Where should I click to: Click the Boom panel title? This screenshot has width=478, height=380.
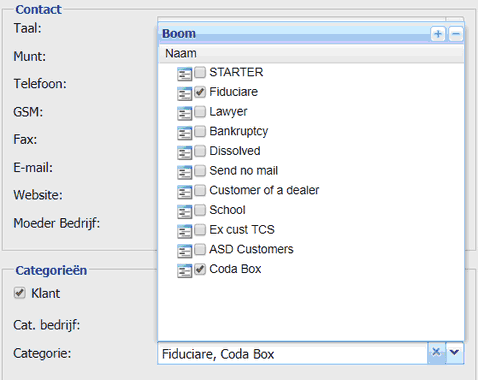(x=179, y=34)
